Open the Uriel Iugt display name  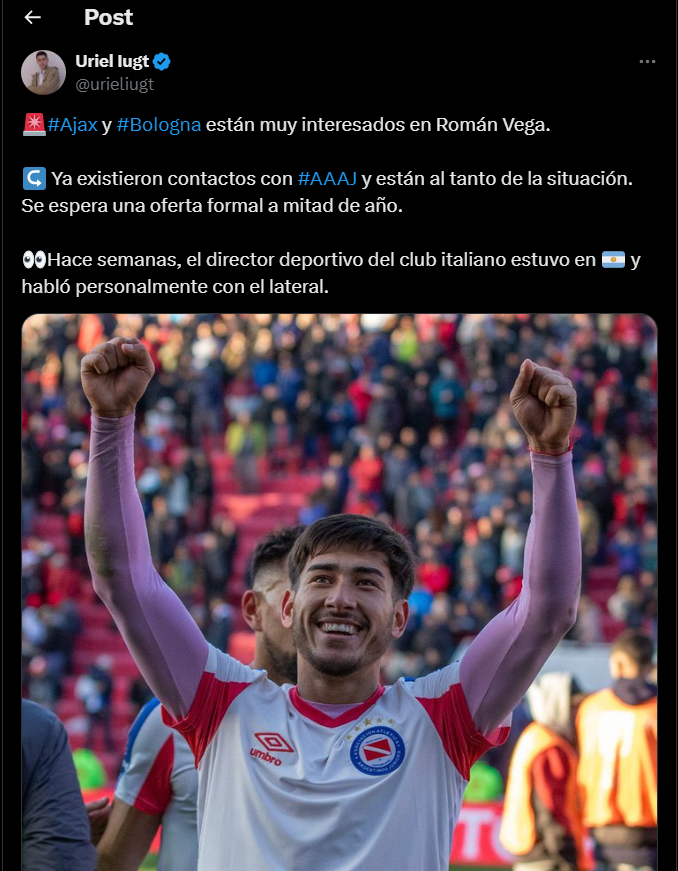pyautogui.click(x=112, y=61)
